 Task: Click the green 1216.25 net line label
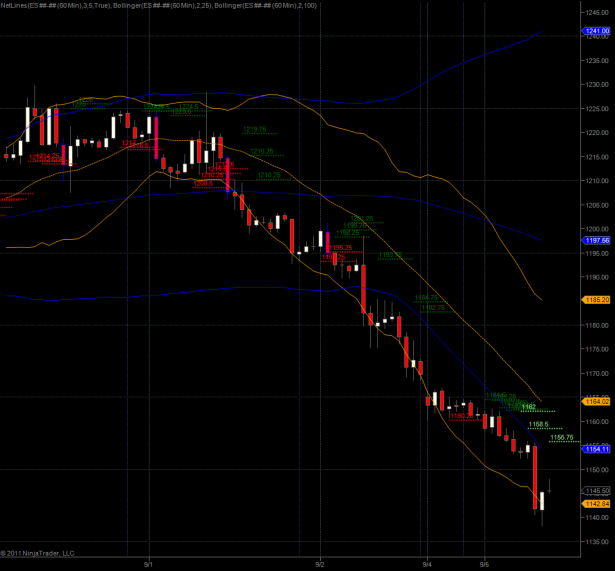coord(261,151)
